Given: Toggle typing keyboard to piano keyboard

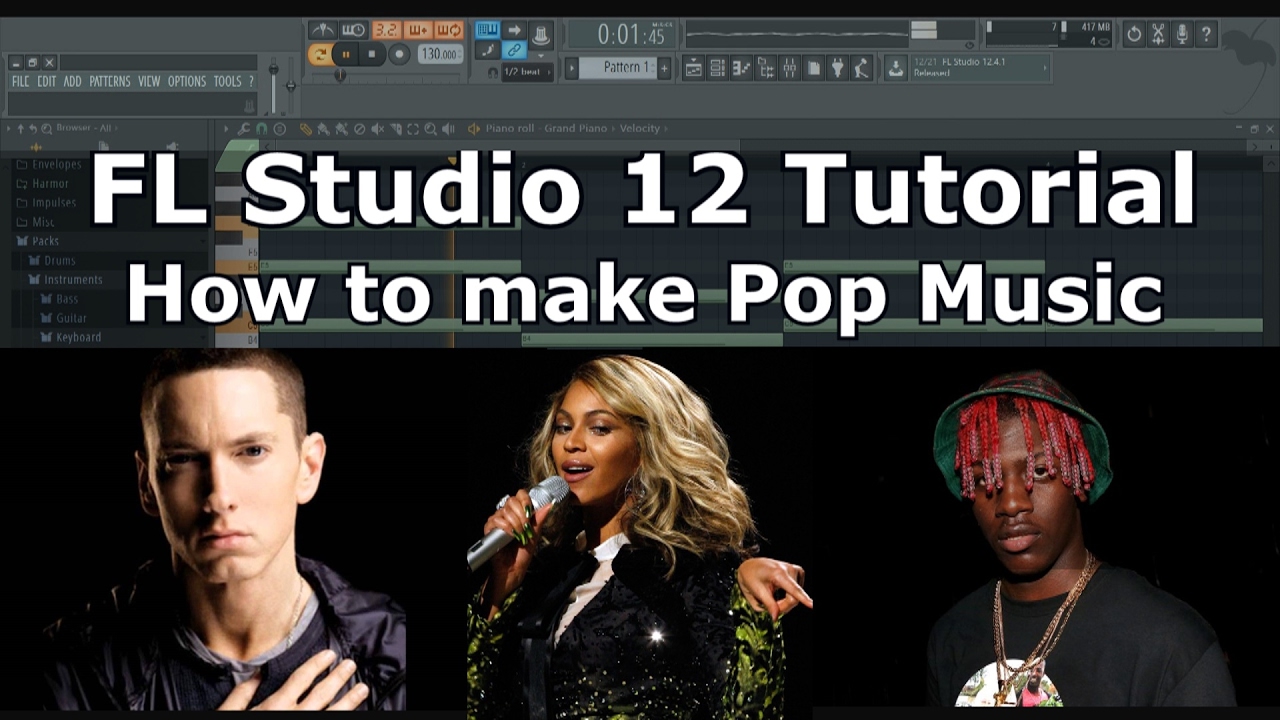Looking at the screenshot, I should [487, 30].
